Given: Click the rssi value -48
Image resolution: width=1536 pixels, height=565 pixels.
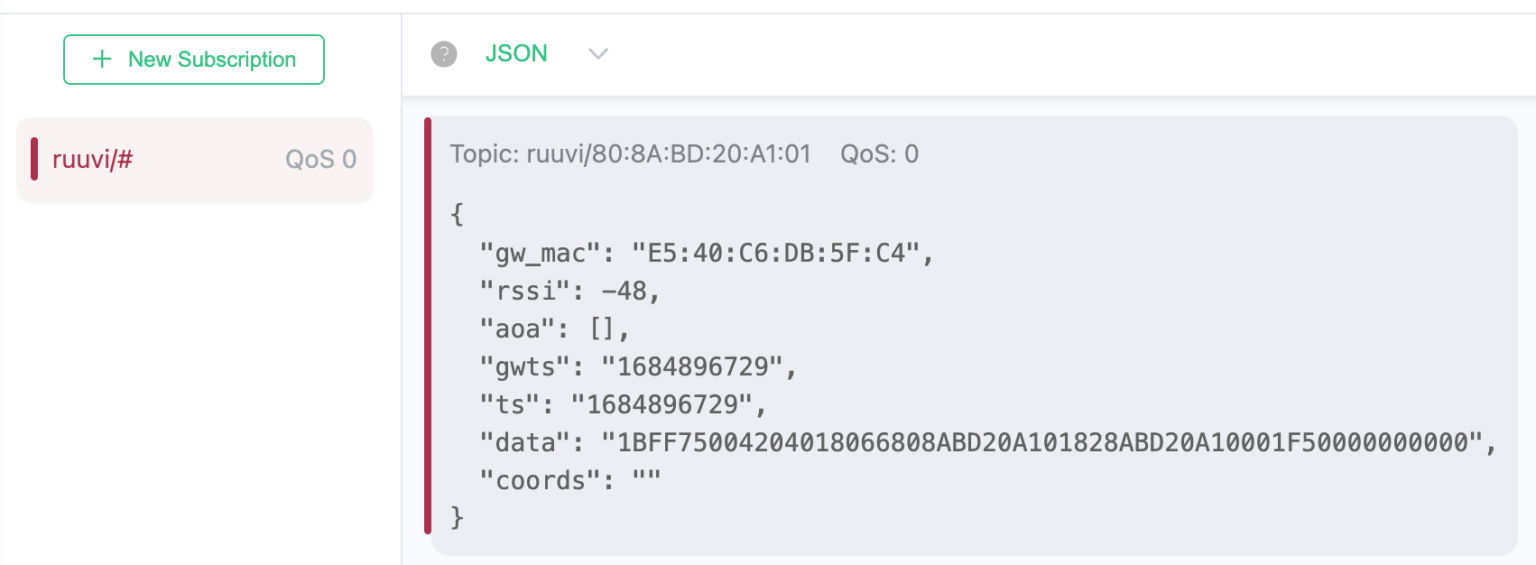Looking at the screenshot, I should pos(616,292).
